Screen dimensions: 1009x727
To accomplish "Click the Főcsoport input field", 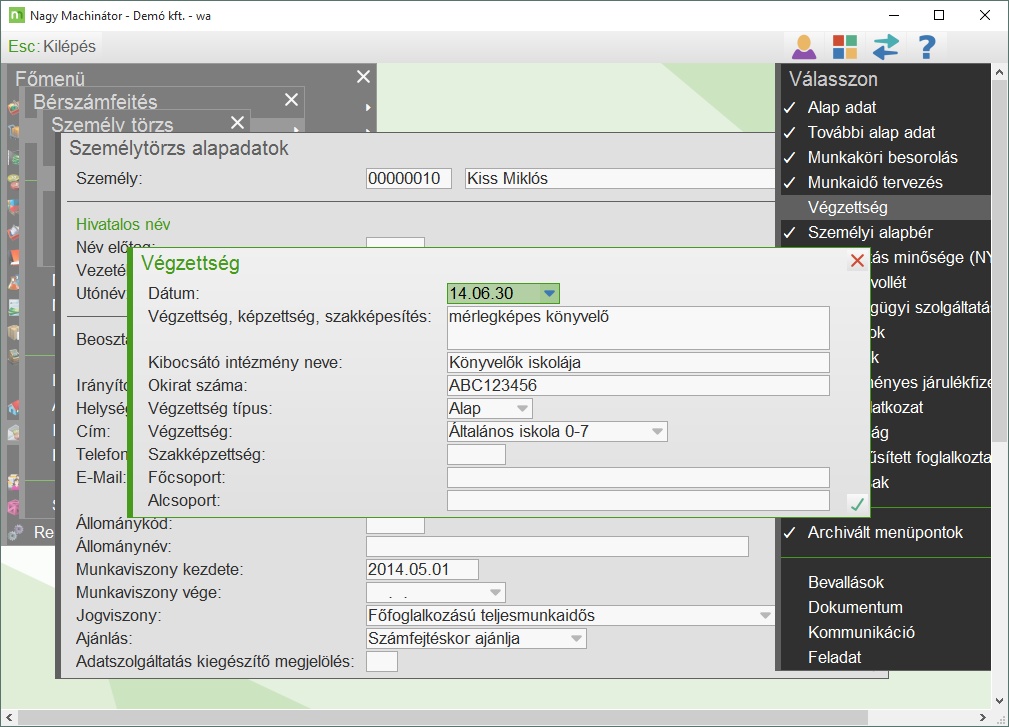I will coord(638,478).
